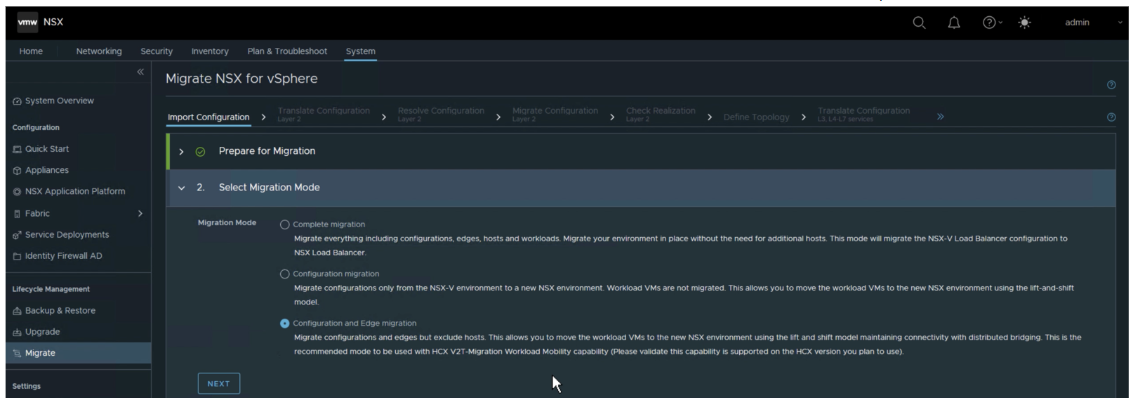Open the Security tab

(x=157, y=51)
